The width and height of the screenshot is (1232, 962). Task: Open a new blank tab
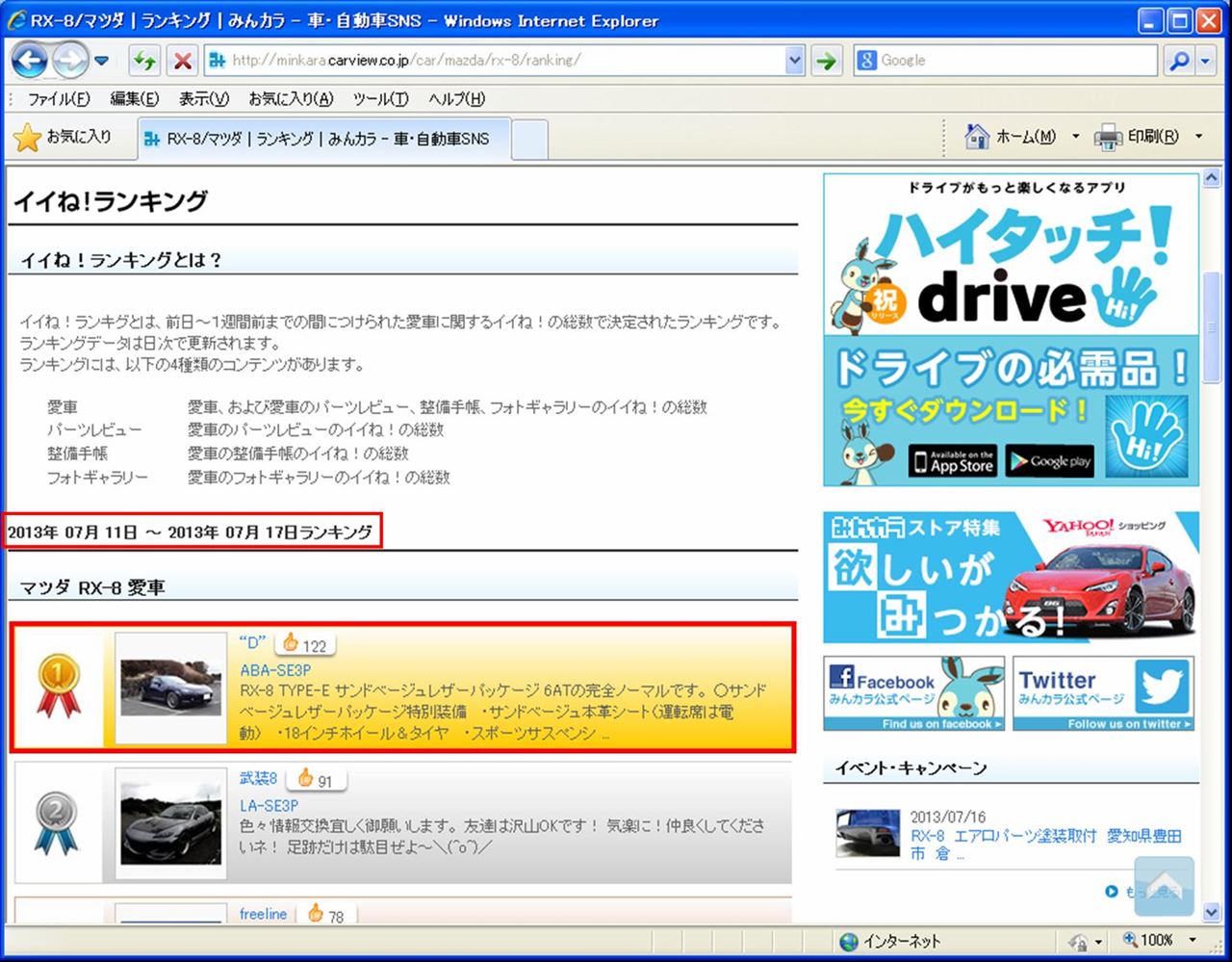(529, 140)
